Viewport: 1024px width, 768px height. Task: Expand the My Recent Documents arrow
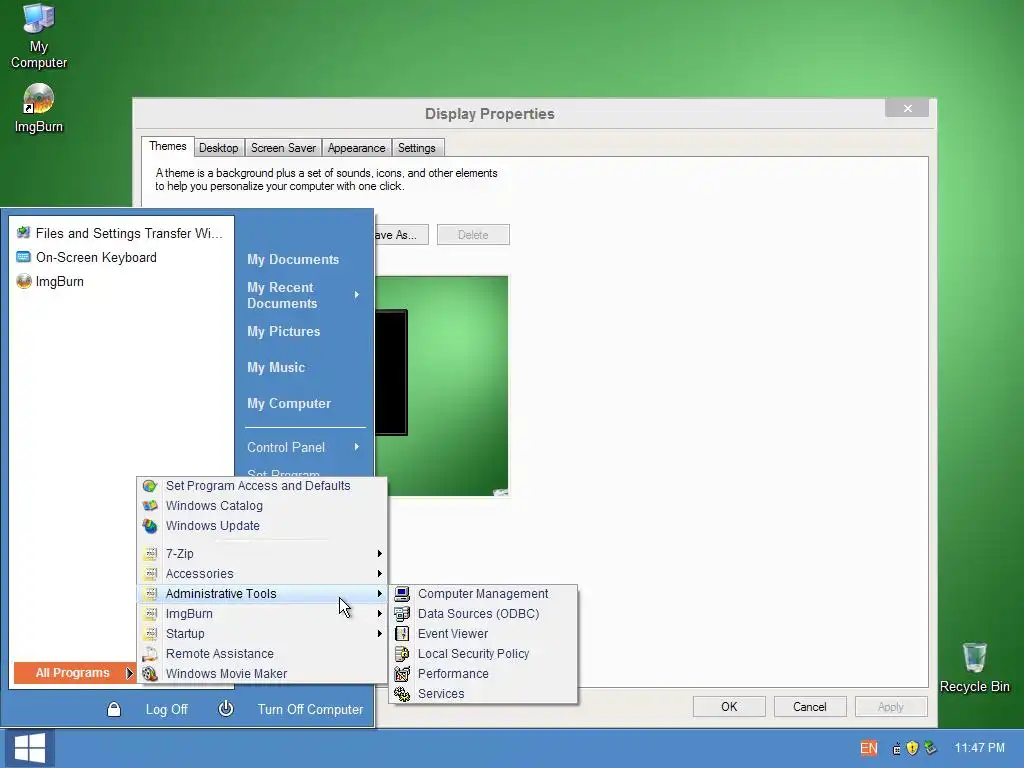pos(357,295)
